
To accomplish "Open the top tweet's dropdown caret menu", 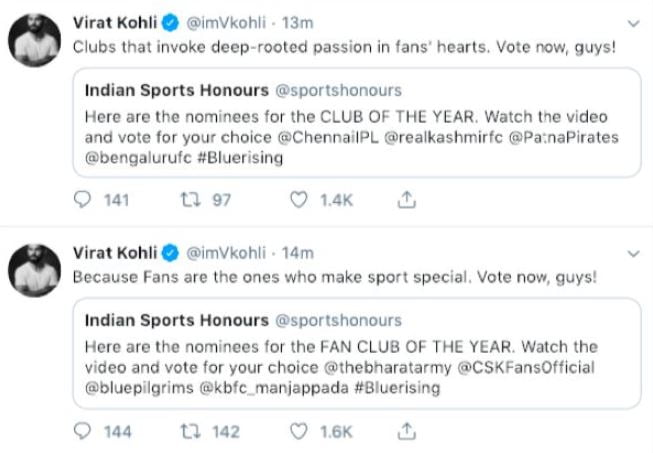I will tap(631, 22).
